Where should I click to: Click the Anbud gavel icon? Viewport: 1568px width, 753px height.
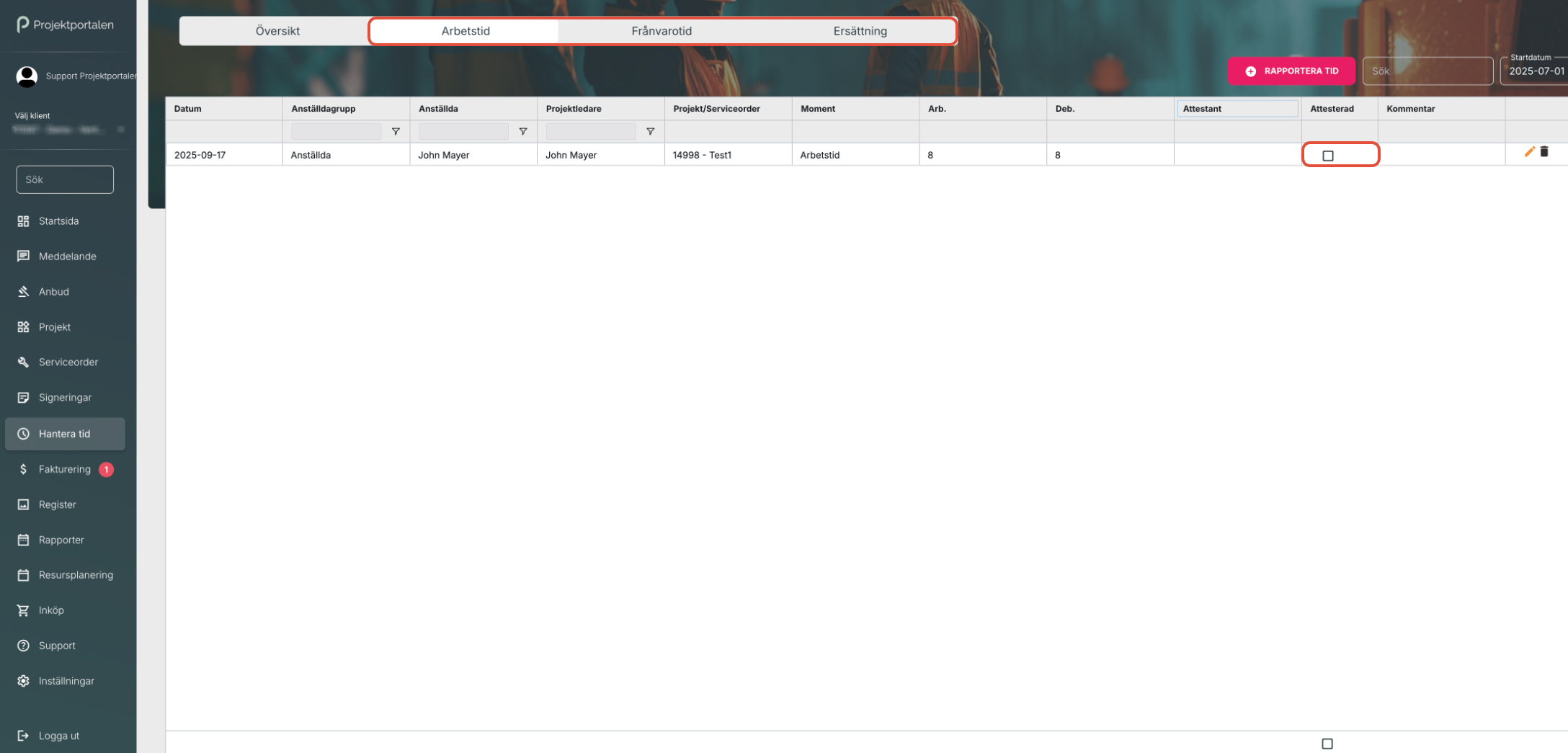coord(23,292)
